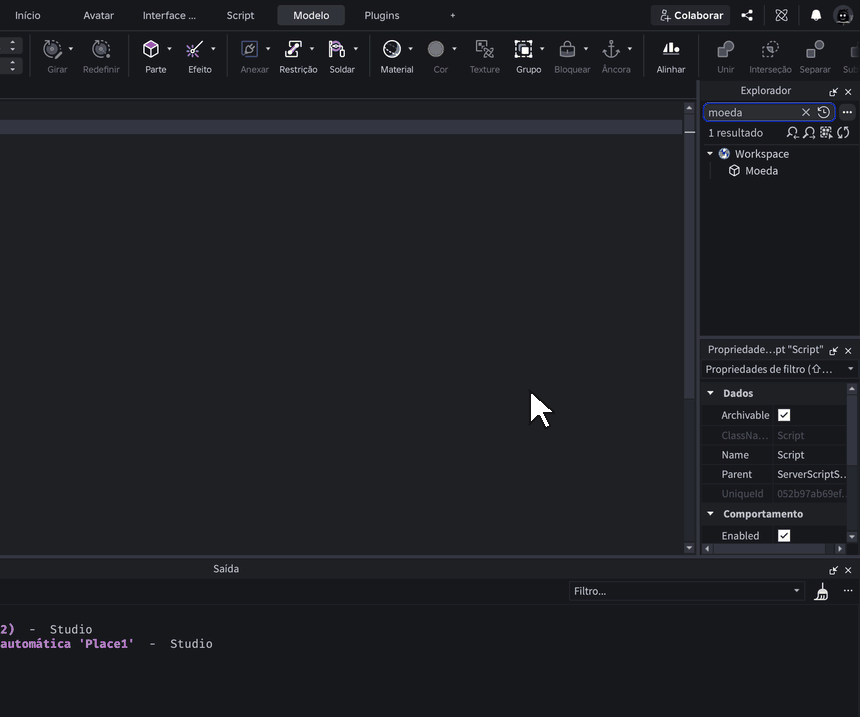This screenshot has width=860, height=717.
Task: Select the Girar (rotate) tool icon
Action: click(53, 49)
